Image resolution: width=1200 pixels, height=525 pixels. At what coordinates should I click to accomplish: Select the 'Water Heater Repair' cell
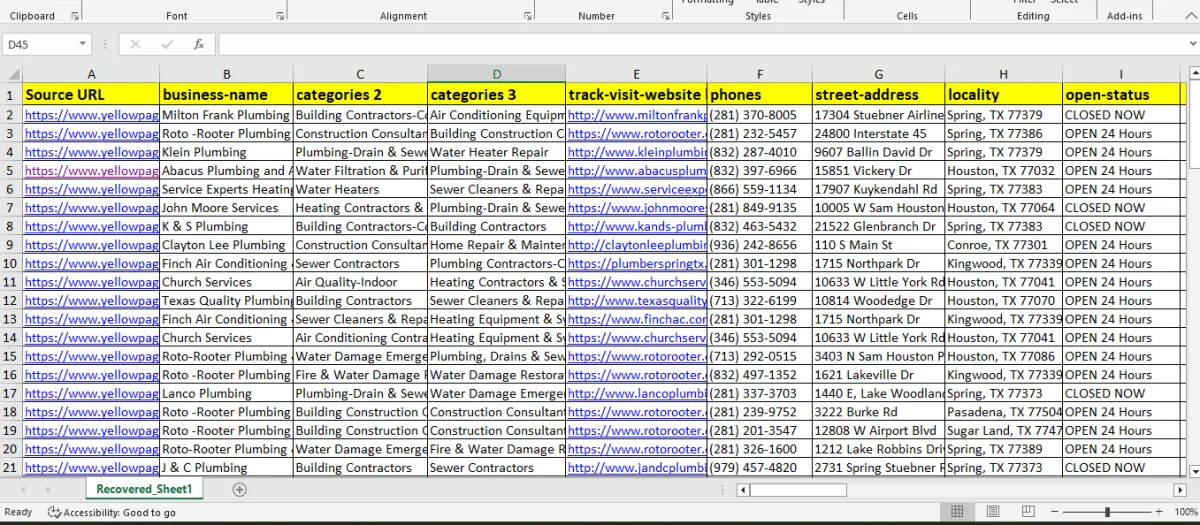[x=496, y=152]
